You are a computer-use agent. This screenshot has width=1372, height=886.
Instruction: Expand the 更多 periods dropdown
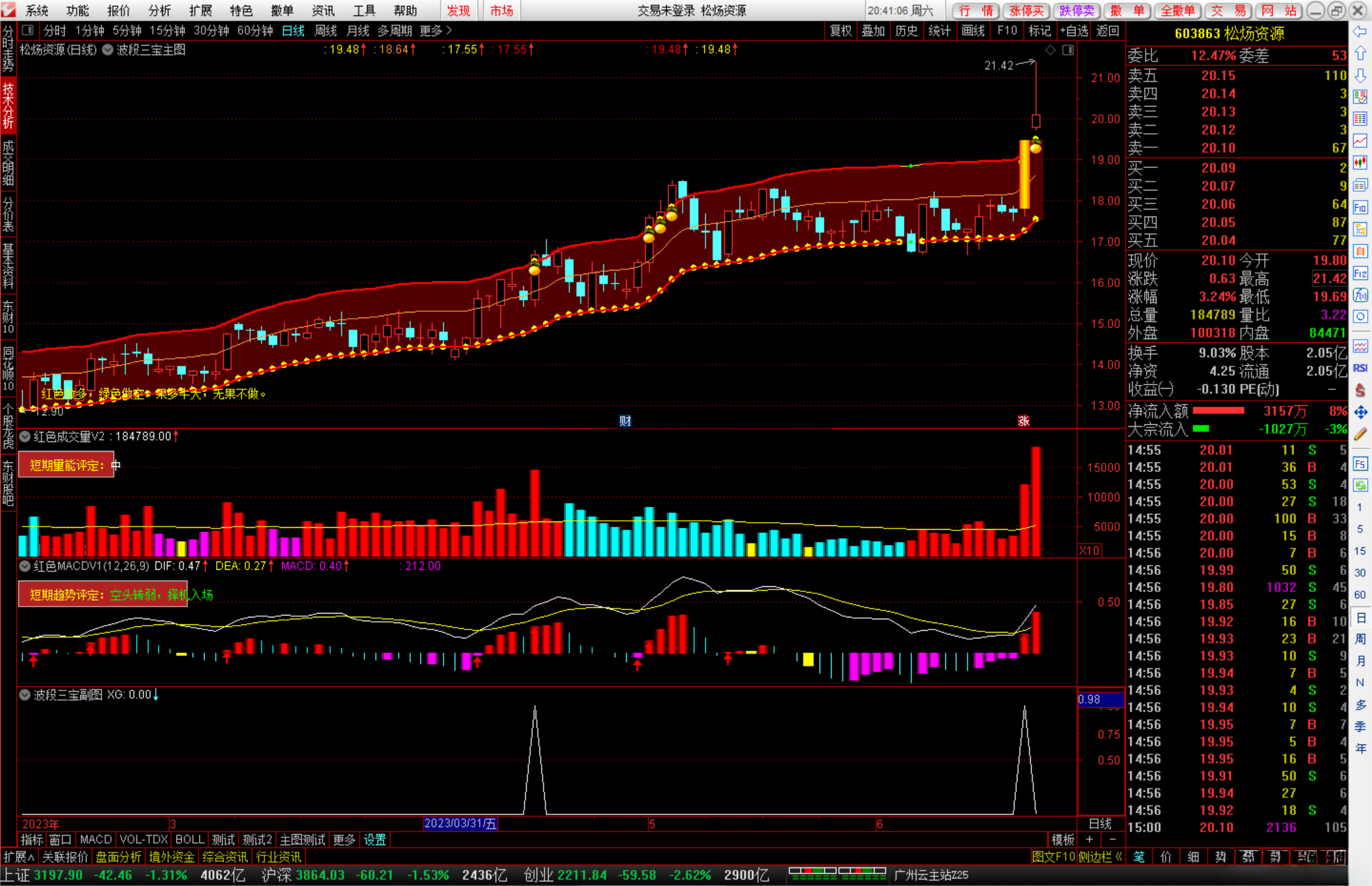pos(436,30)
